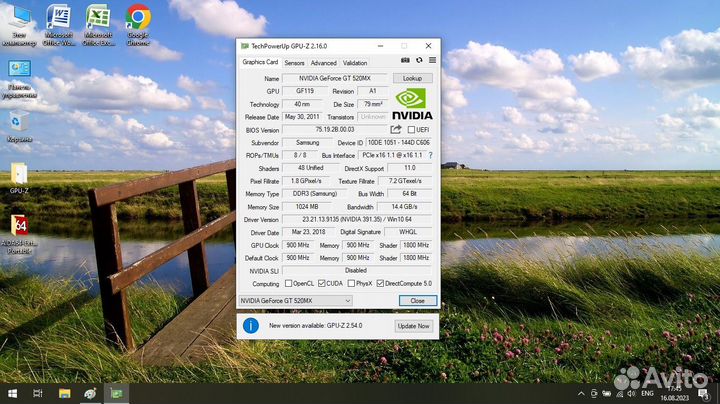Click the Technology value 40 nm
720x404 pixels.
tap(303, 104)
